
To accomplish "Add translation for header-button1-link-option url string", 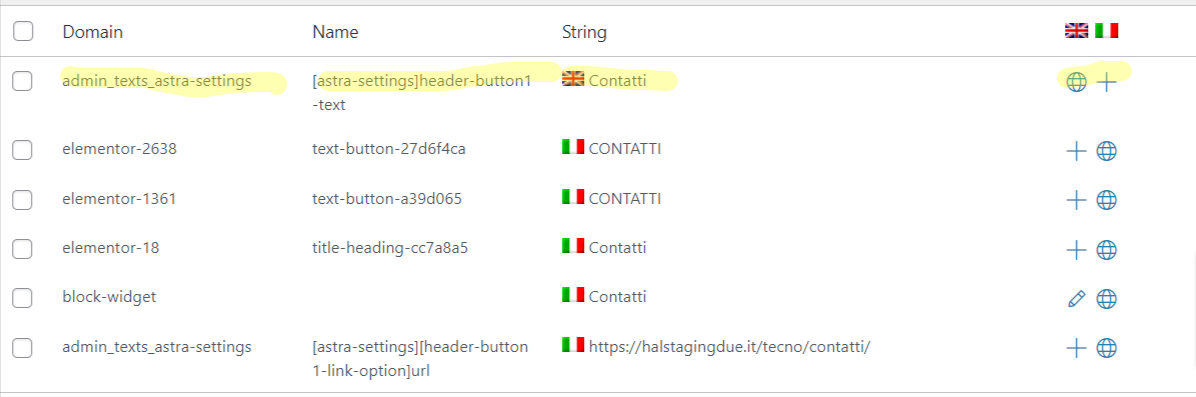I will (x=1076, y=349).
